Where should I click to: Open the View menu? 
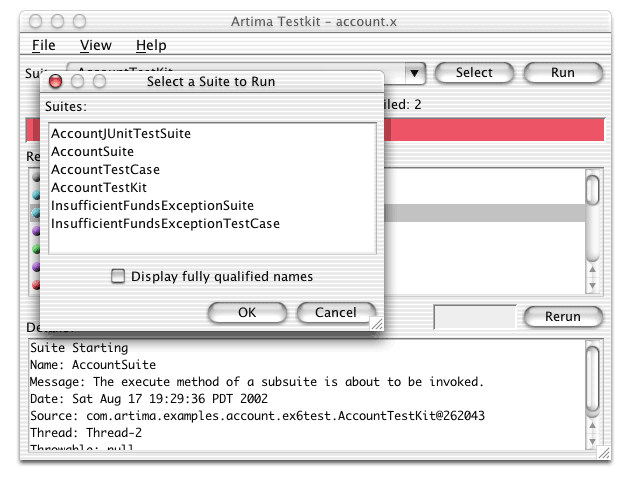pos(96,45)
